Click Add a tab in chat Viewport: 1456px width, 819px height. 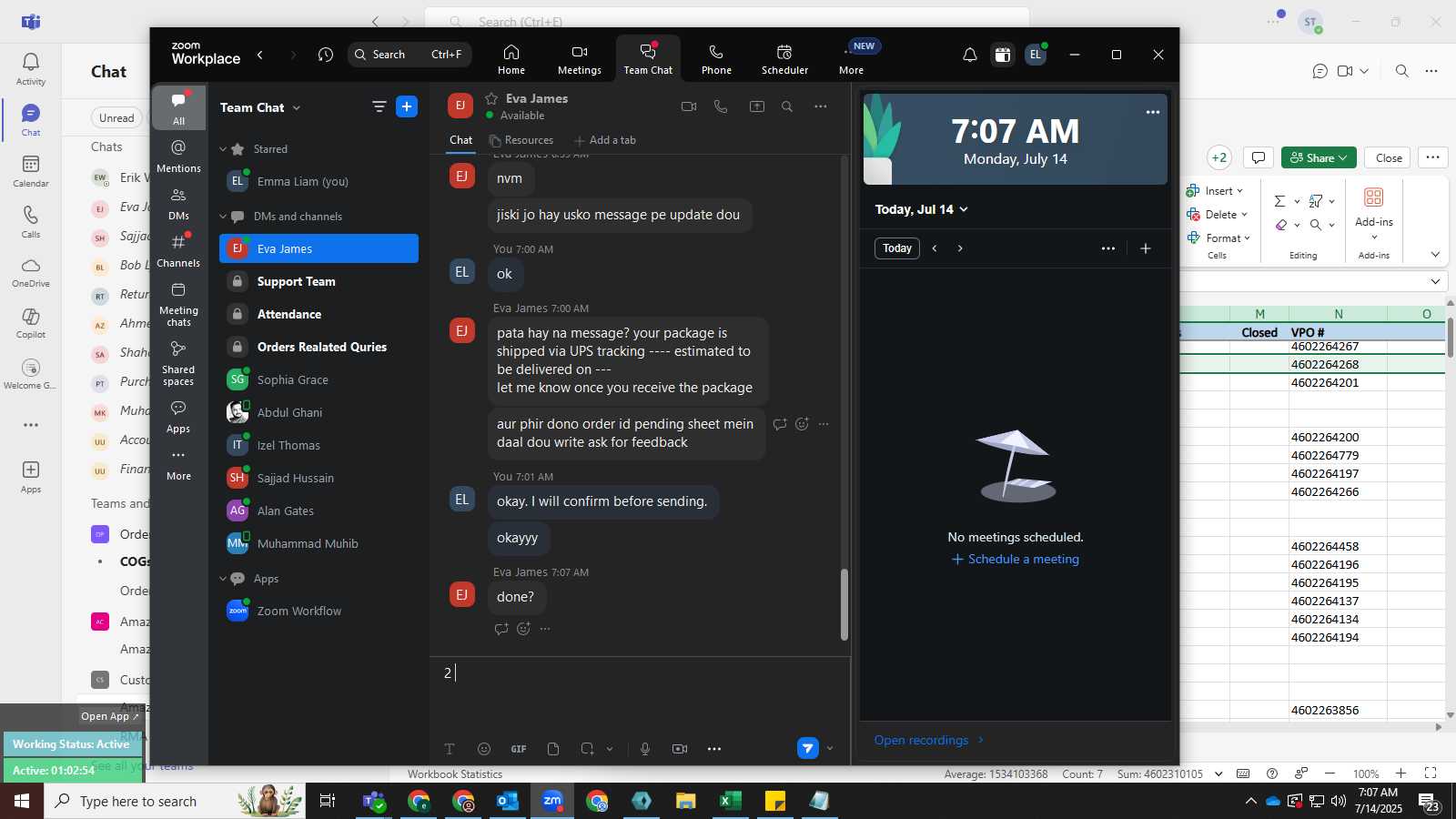(x=605, y=140)
